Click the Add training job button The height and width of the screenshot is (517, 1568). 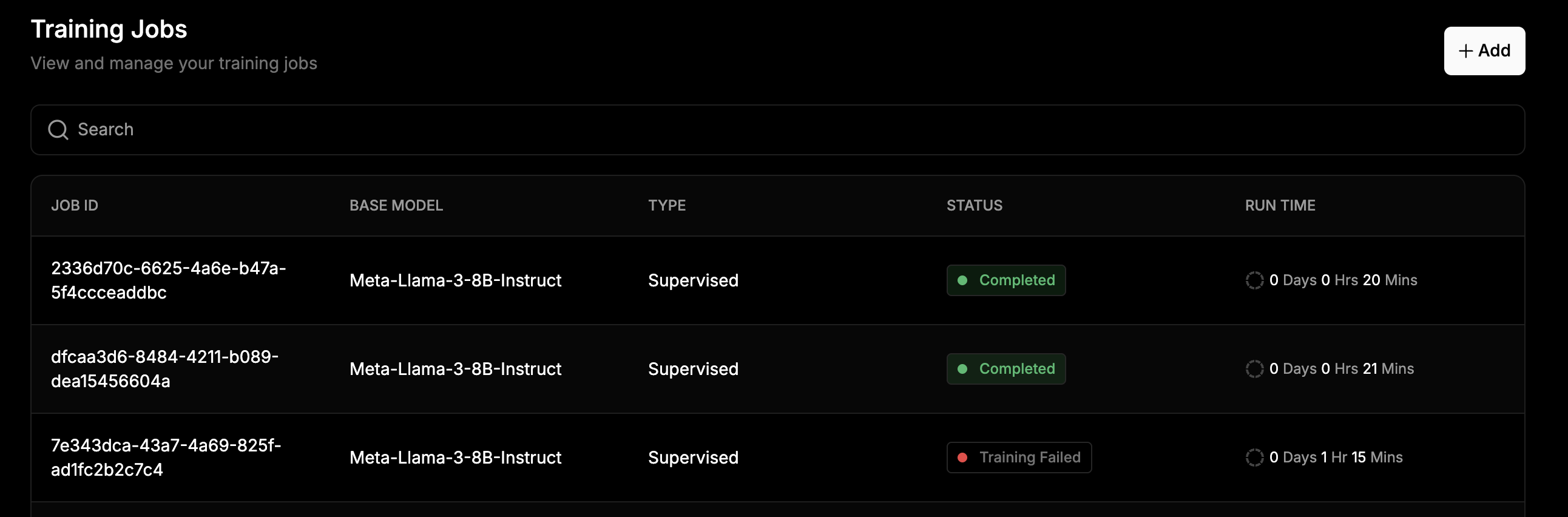(x=1484, y=51)
